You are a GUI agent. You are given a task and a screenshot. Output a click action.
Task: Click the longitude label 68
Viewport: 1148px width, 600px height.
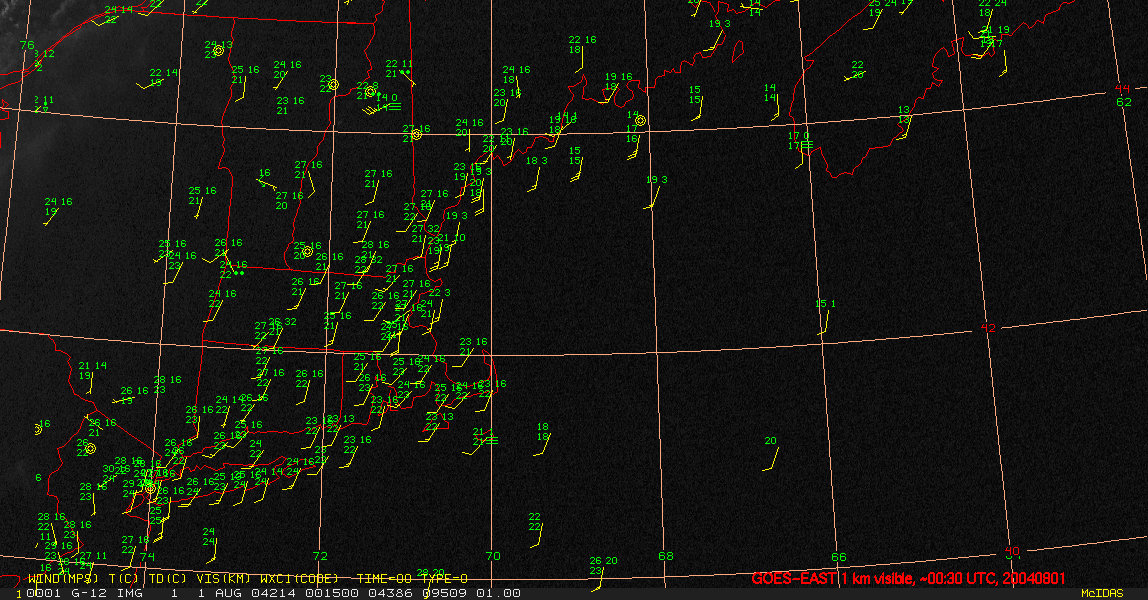(x=666, y=556)
